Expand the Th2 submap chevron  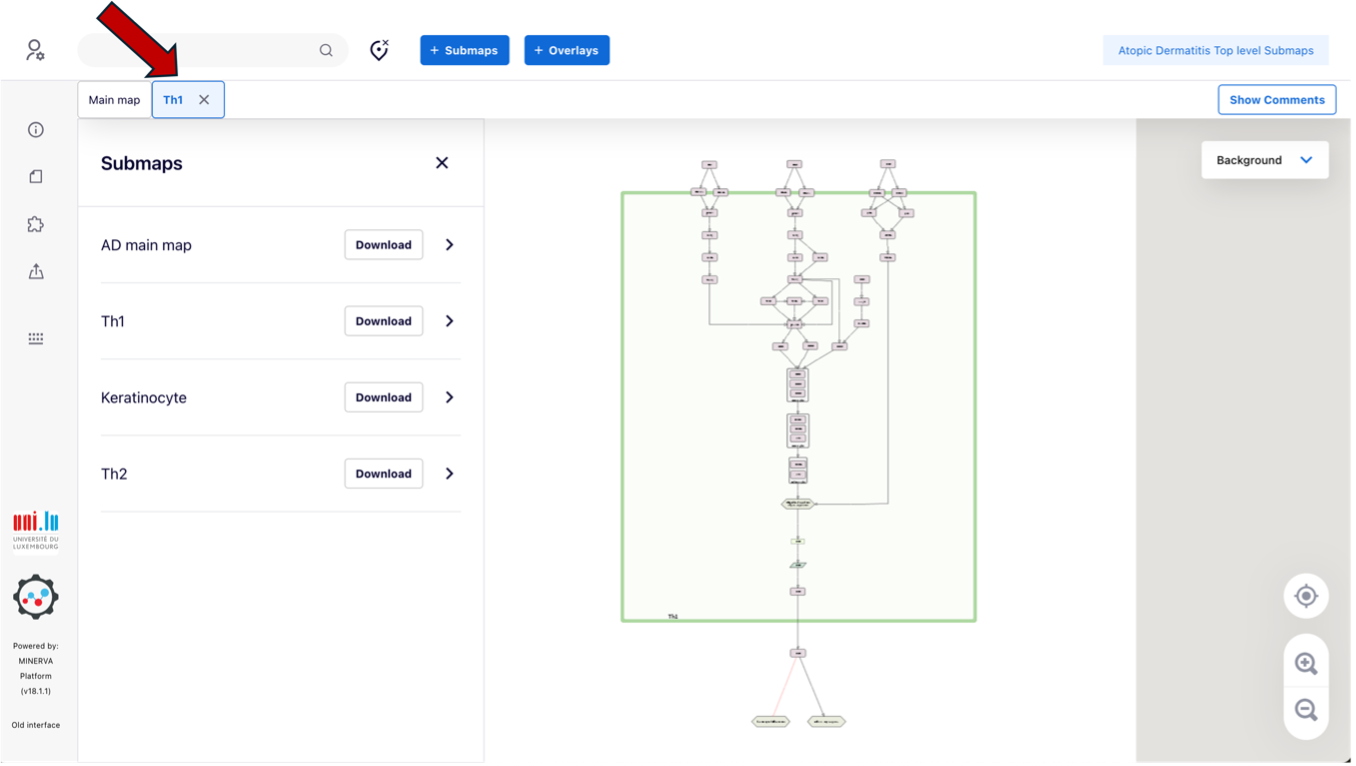(x=449, y=474)
